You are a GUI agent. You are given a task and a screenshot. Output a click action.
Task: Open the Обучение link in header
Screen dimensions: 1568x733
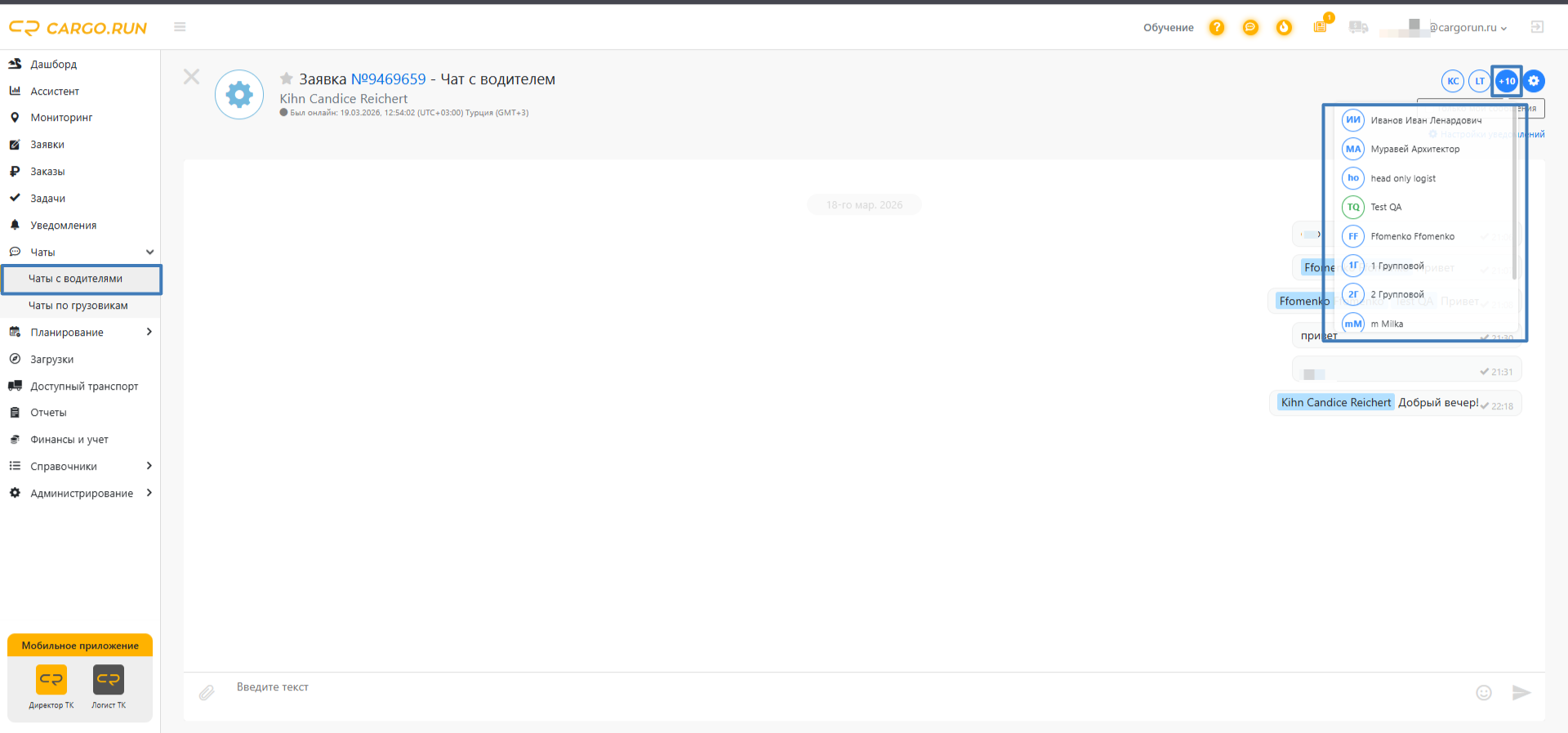[1168, 28]
